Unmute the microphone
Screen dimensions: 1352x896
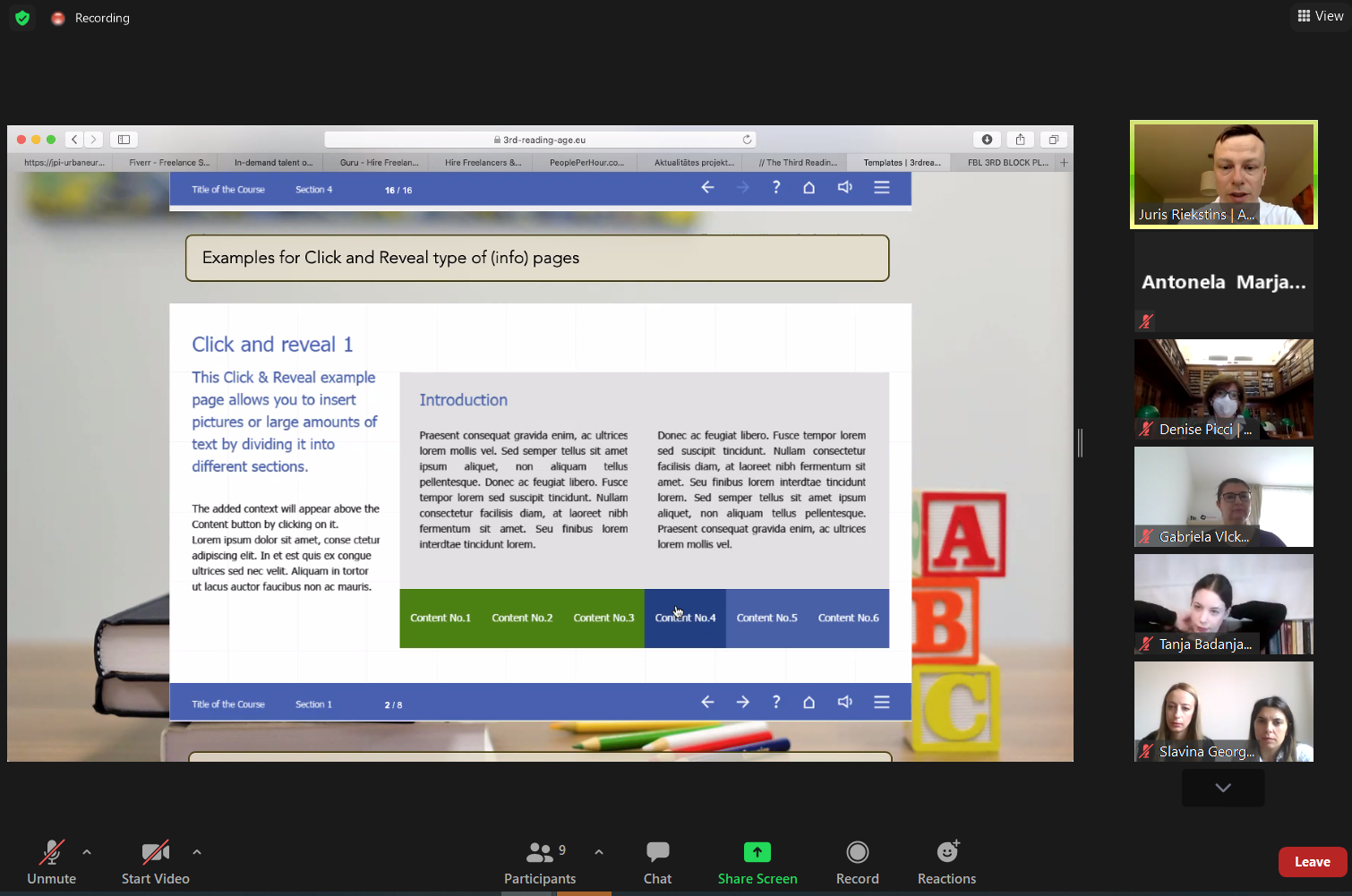51,862
